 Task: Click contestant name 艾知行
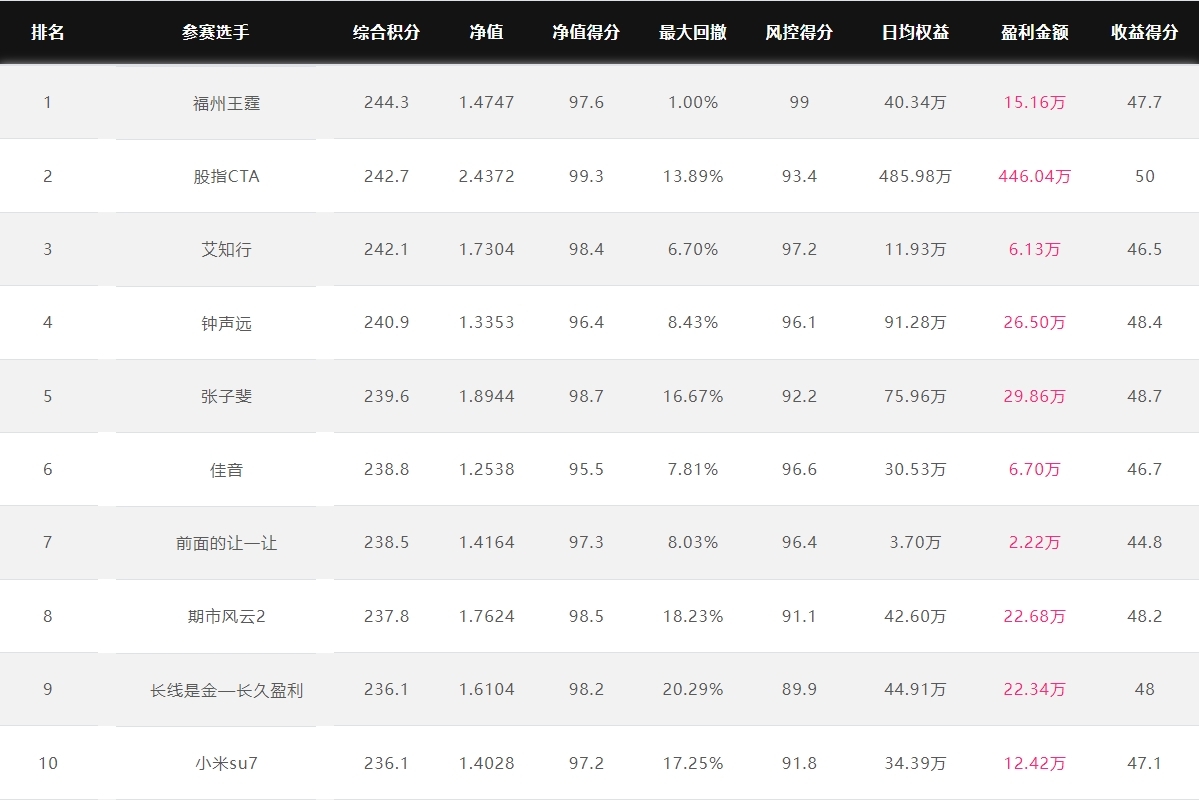[x=226, y=249]
